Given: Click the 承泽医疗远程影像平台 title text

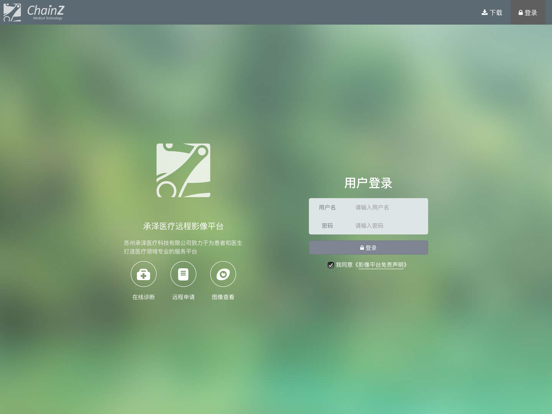Looking at the screenshot, I should point(183,226).
